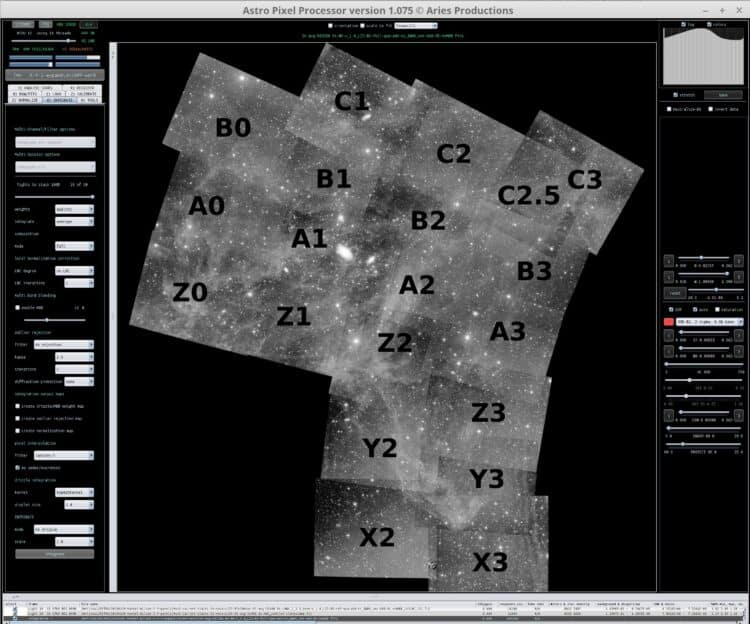Open the 6) INTEGRATE tab
750x624 pixels.
59,100
